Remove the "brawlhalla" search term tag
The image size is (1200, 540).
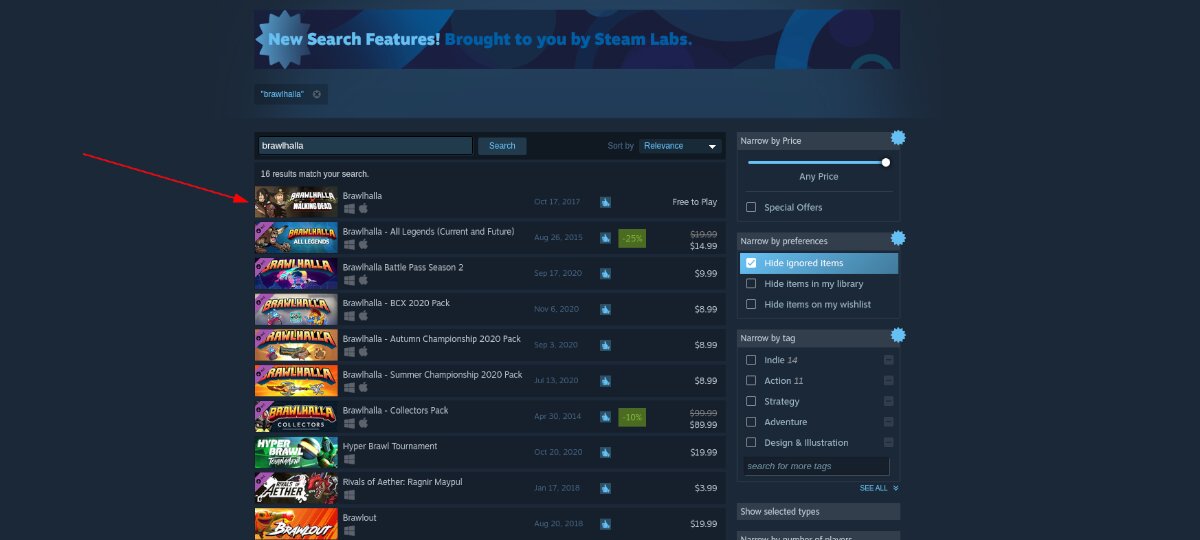[x=316, y=94]
